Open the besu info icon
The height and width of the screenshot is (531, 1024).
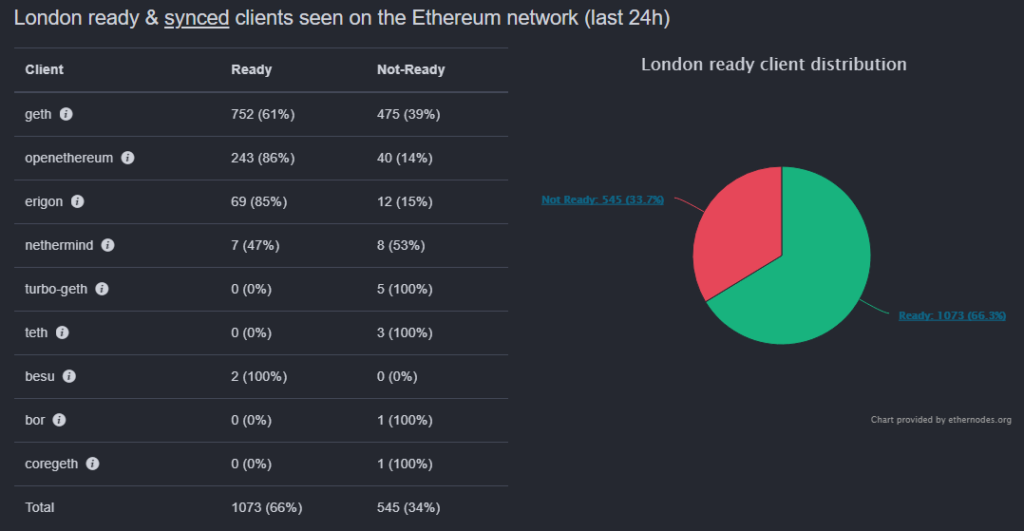click(x=69, y=377)
